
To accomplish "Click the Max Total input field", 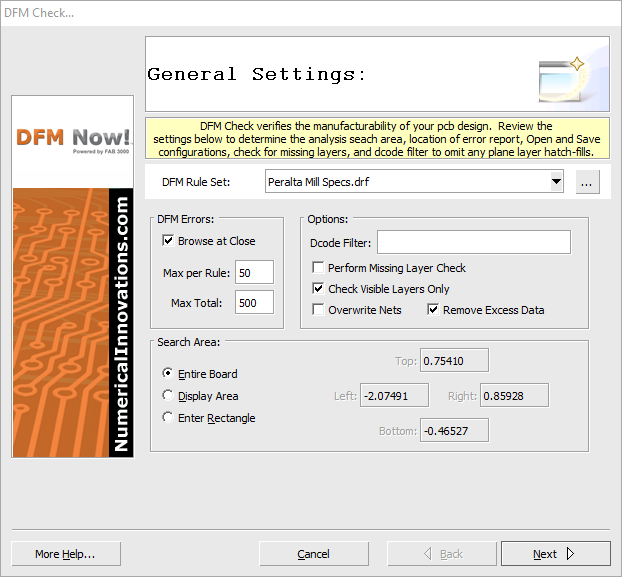I will [x=254, y=303].
